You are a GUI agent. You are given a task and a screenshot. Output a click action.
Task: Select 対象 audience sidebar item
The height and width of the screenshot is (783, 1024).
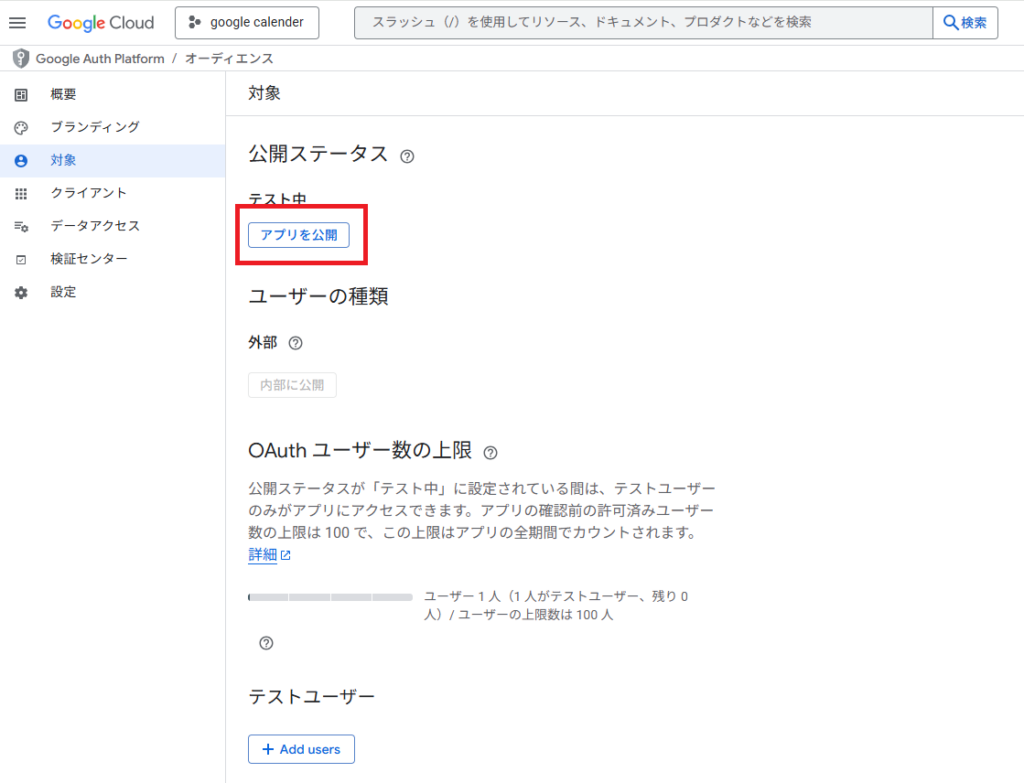pyautogui.click(x=64, y=160)
